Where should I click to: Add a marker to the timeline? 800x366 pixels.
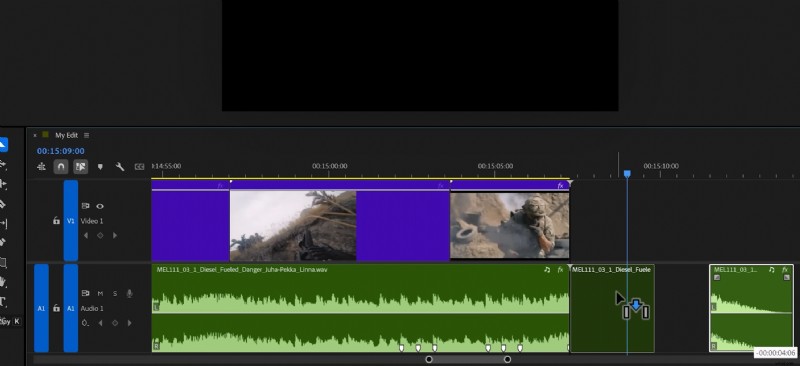[x=100, y=166]
